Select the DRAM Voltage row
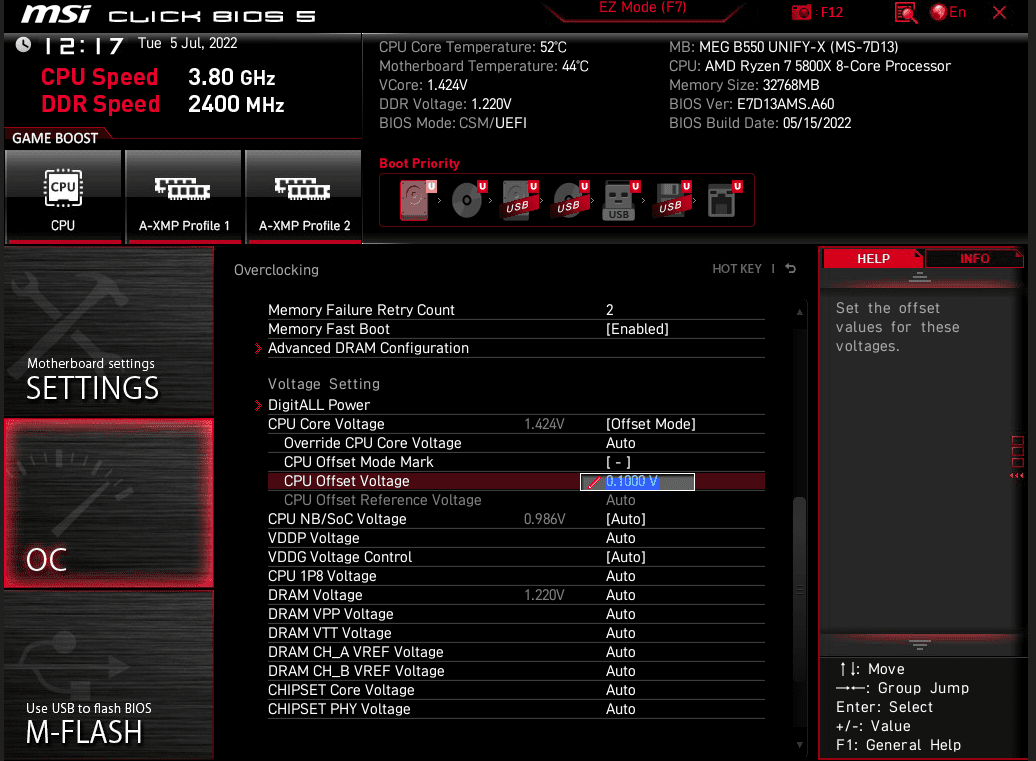Screen dimensions: 1036x761 pyautogui.click(x=516, y=595)
